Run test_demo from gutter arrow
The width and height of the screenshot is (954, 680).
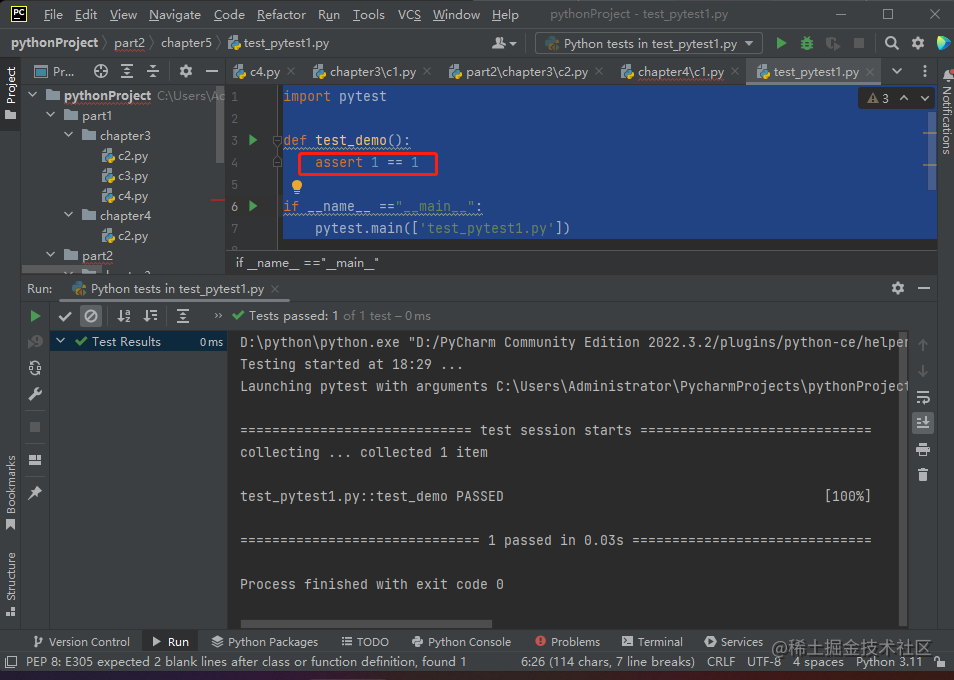254,141
